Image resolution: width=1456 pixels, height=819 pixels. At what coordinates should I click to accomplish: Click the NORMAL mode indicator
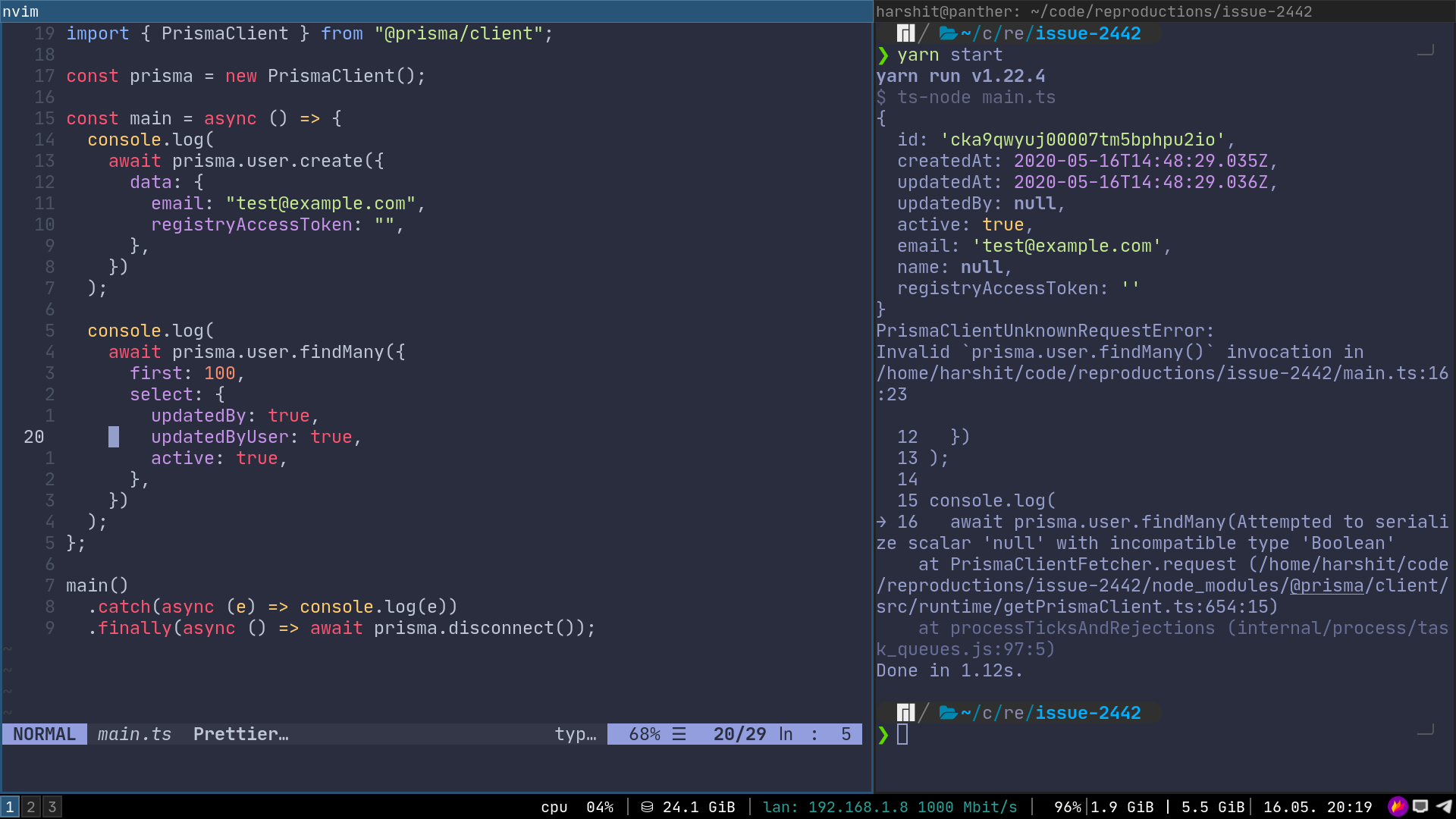click(x=43, y=733)
